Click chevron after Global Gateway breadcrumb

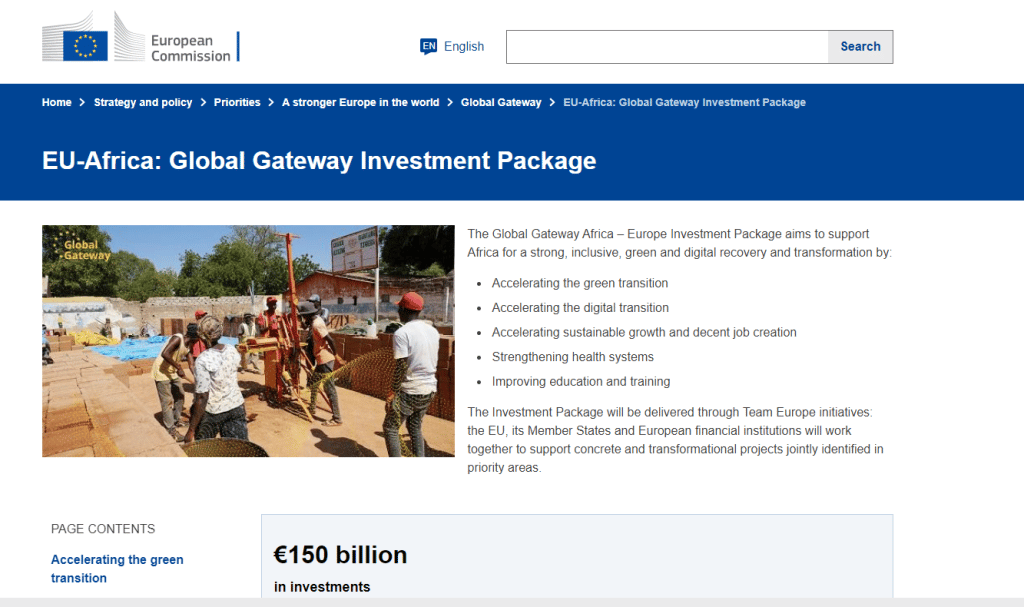(552, 103)
